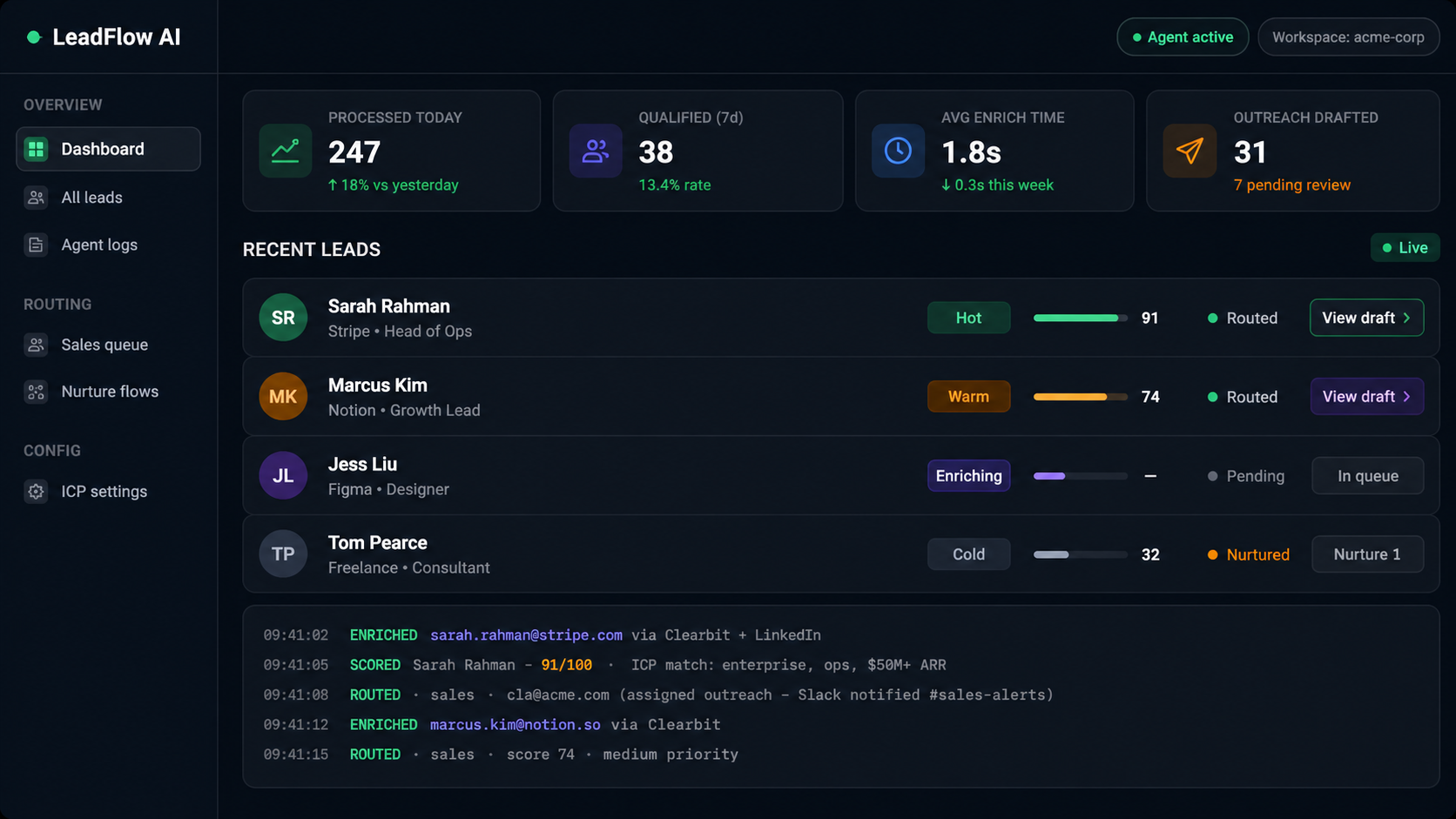Click the ICP settings gear icon
The width and height of the screenshot is (1456, 819).
click(36, 491)
